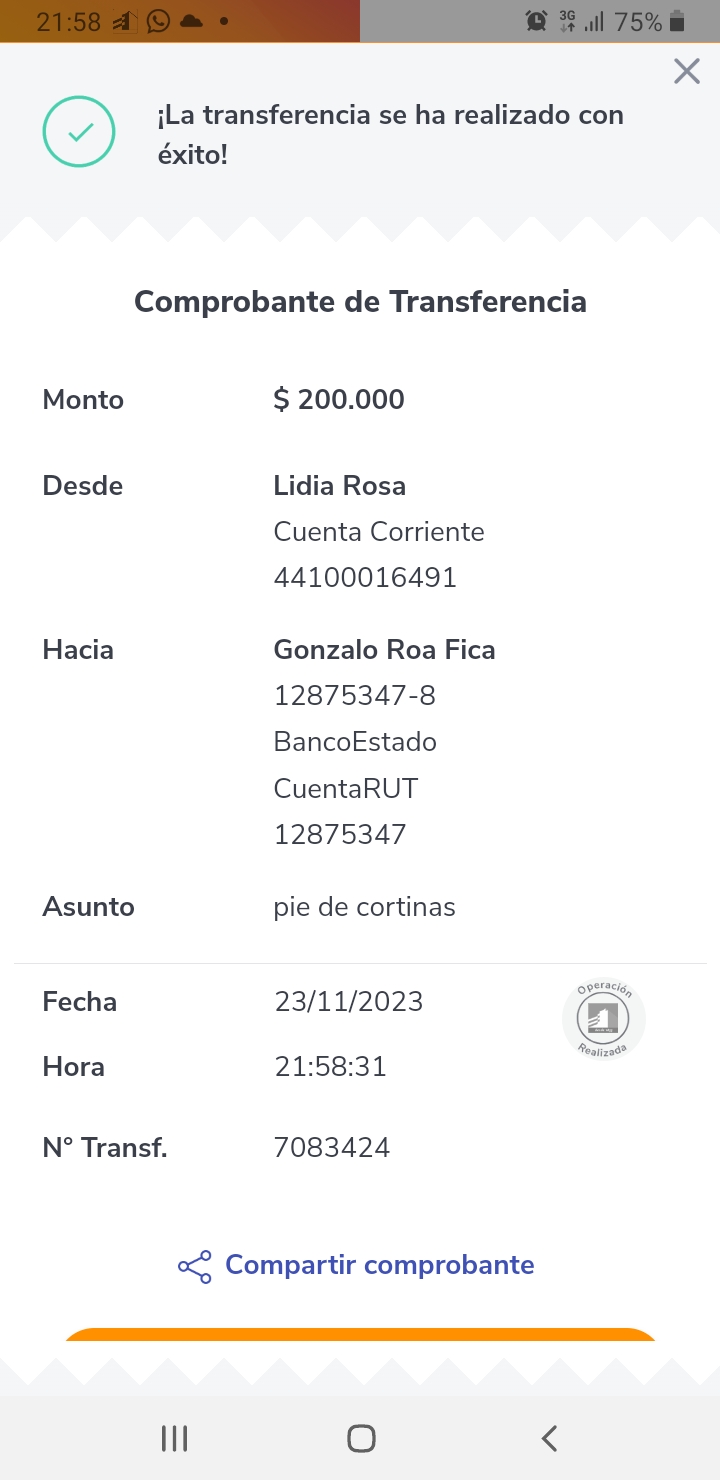
Task: Tap the WhatsApp notification icon in status bar
Action: (x=158, y=21)
